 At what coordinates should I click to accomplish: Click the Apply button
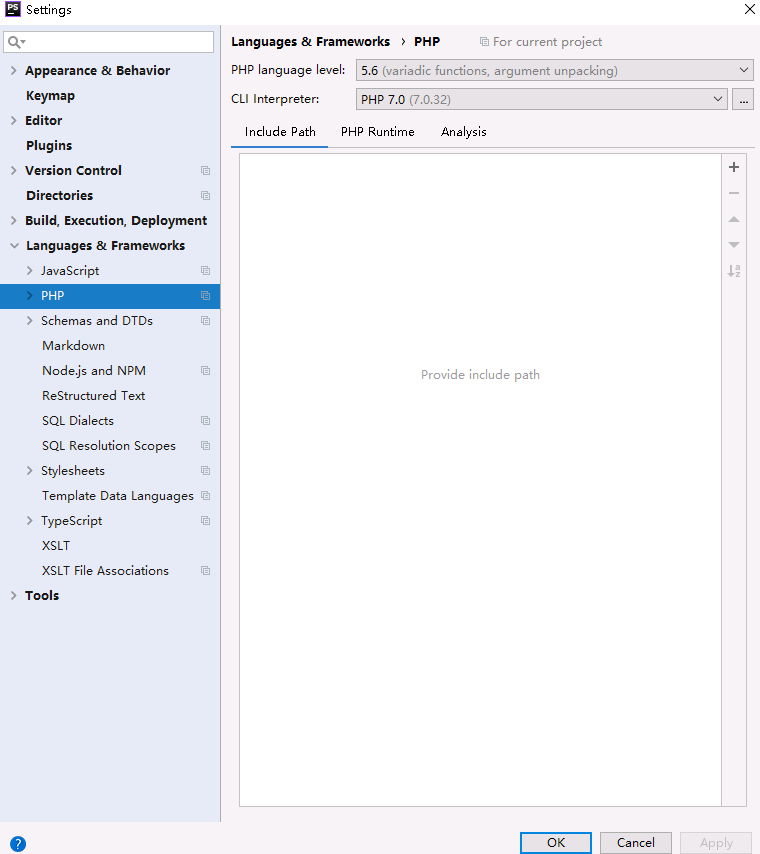(716, 843)
